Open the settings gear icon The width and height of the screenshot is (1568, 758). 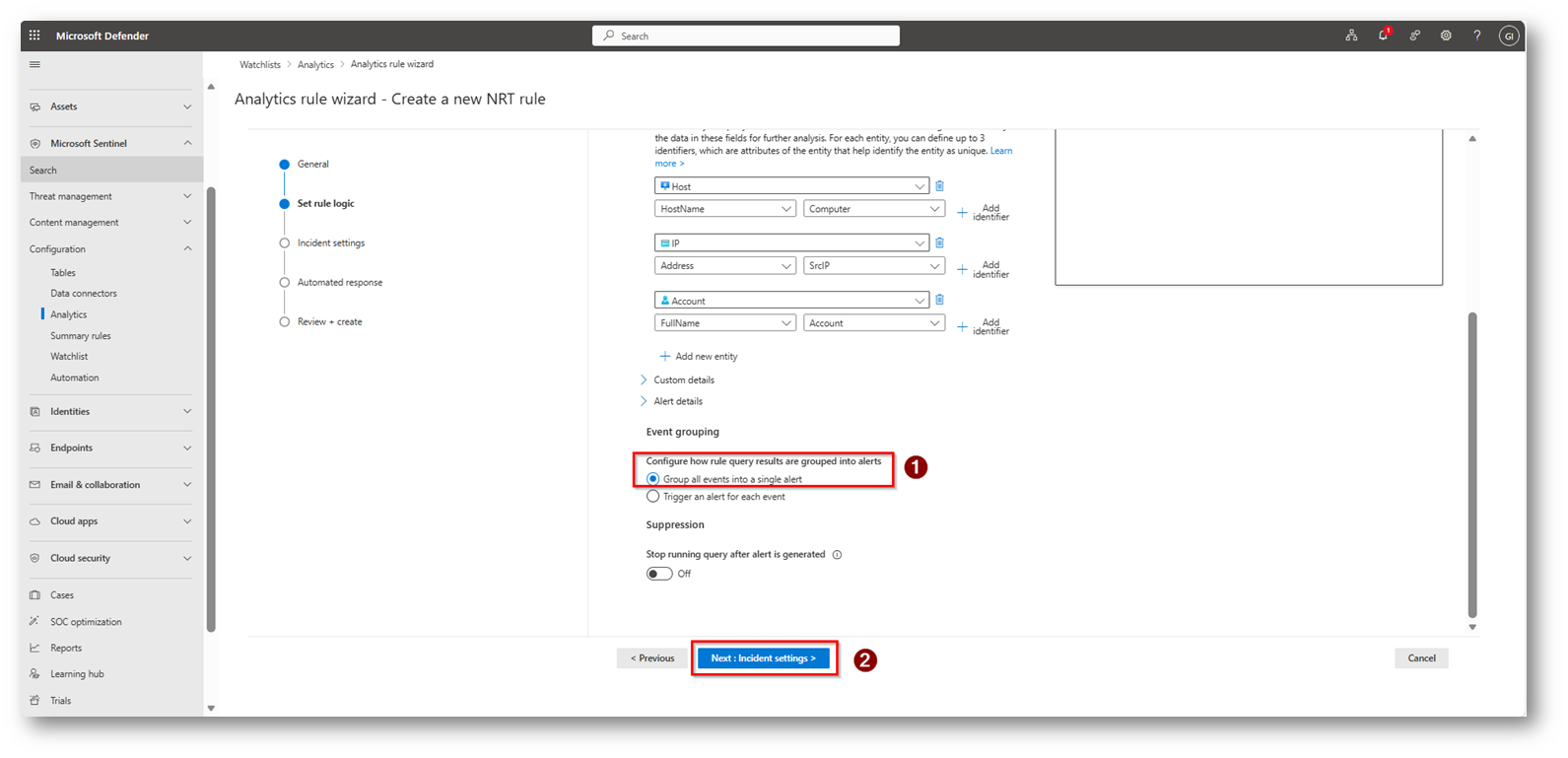(1446, 35)
